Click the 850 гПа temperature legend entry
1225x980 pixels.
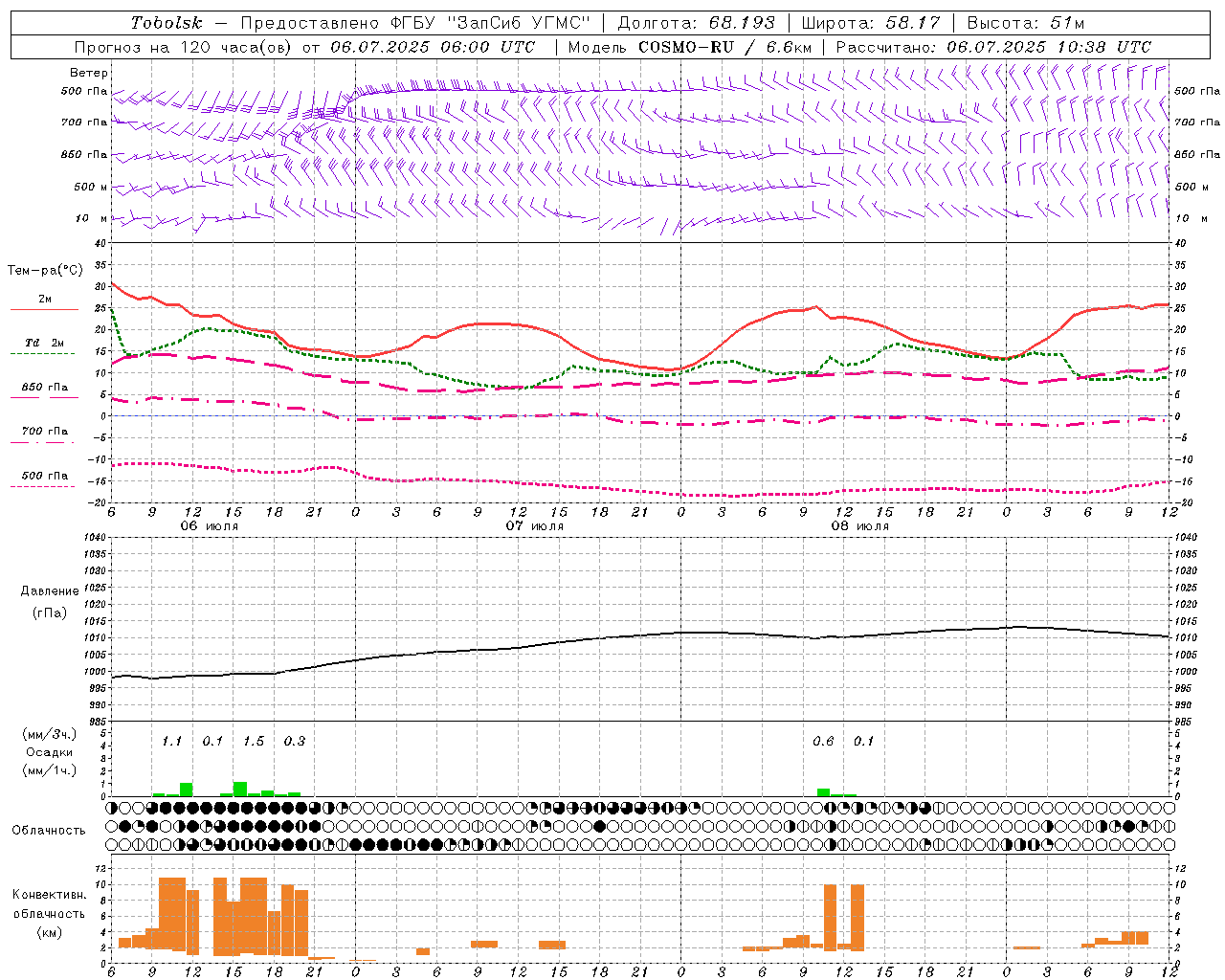click(45, 388)
